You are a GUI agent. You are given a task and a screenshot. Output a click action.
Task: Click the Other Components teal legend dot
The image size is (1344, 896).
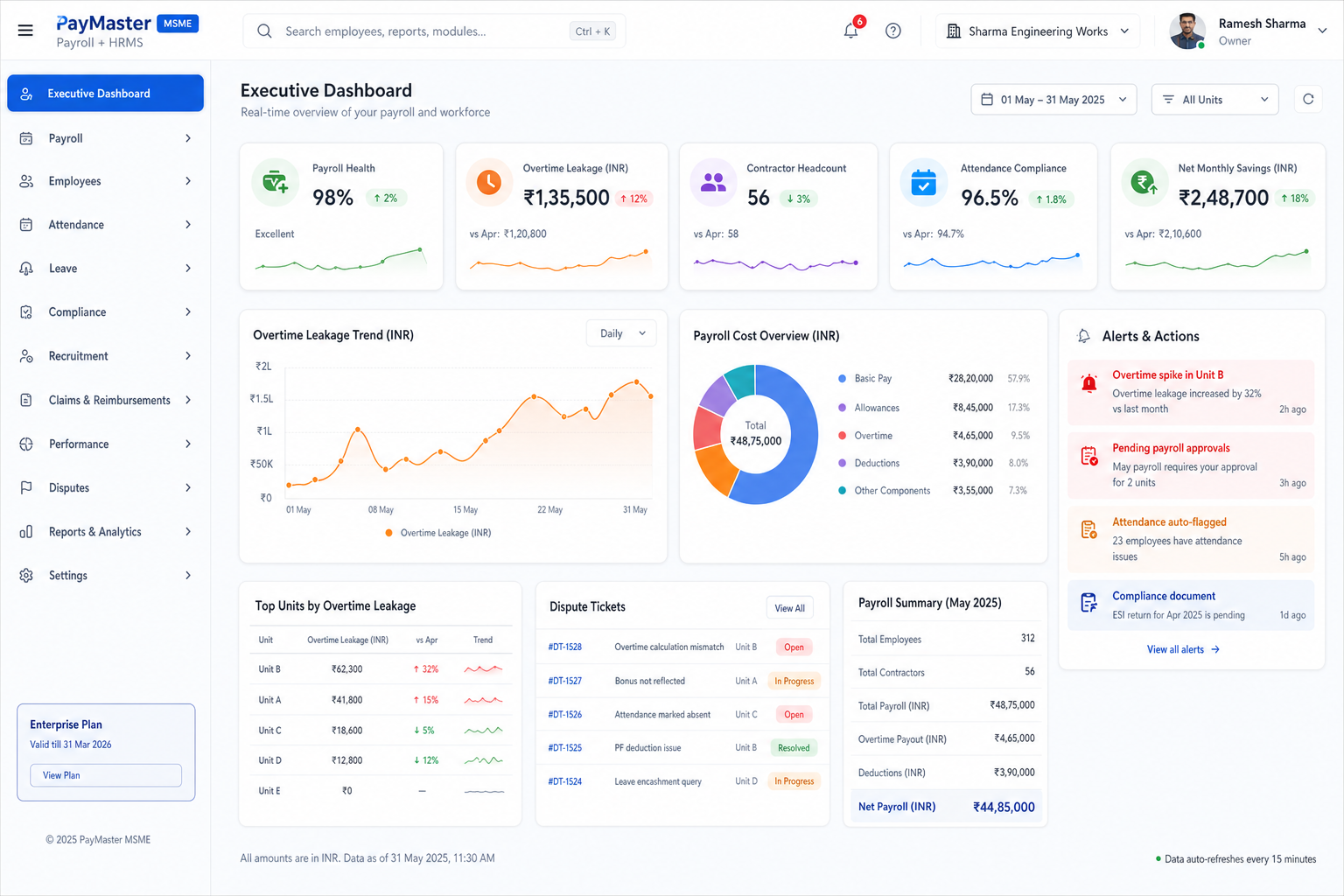pyautogui.click(x=842, y=491)
